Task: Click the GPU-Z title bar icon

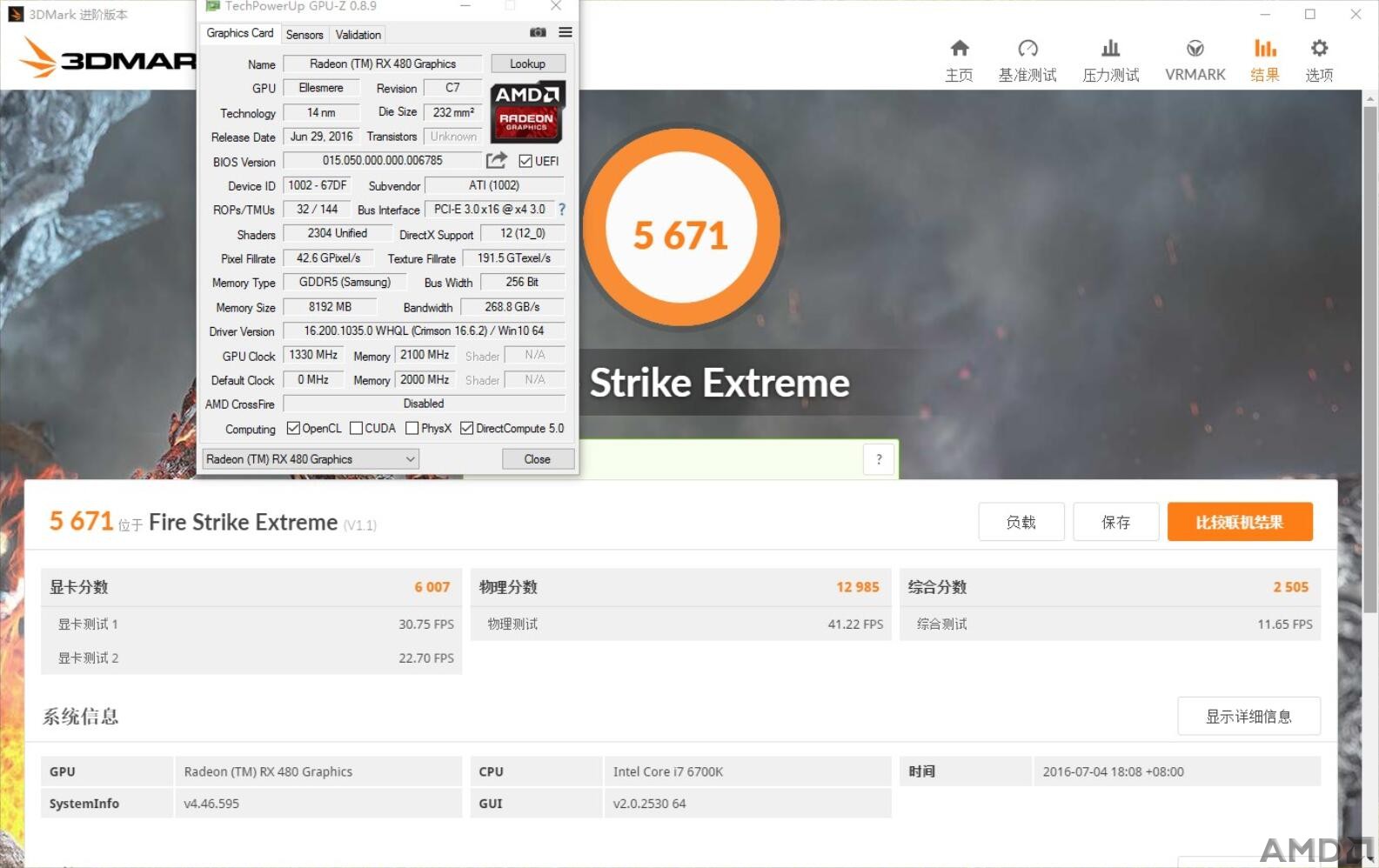Action: click(211, 6)
